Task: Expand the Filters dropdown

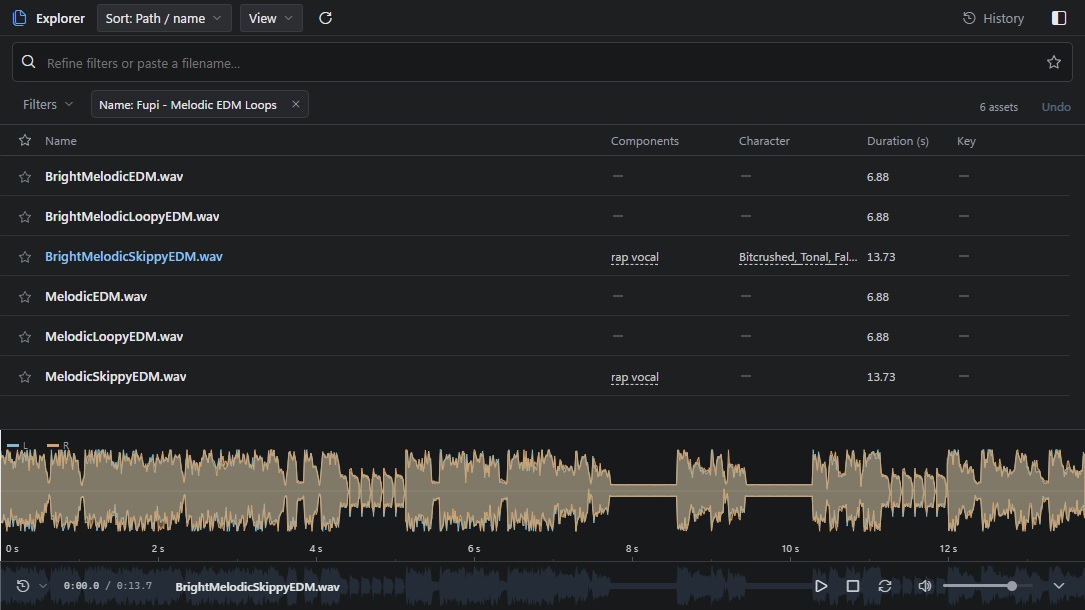Action: click(x=47, y=104)
